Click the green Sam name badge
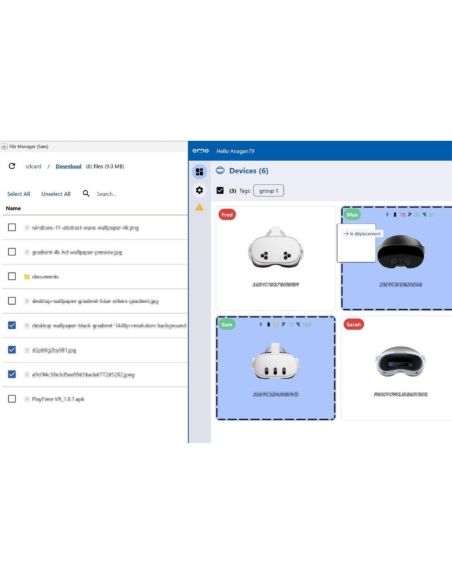The width and height of the screenshot is (452, 584). point(227,324)
